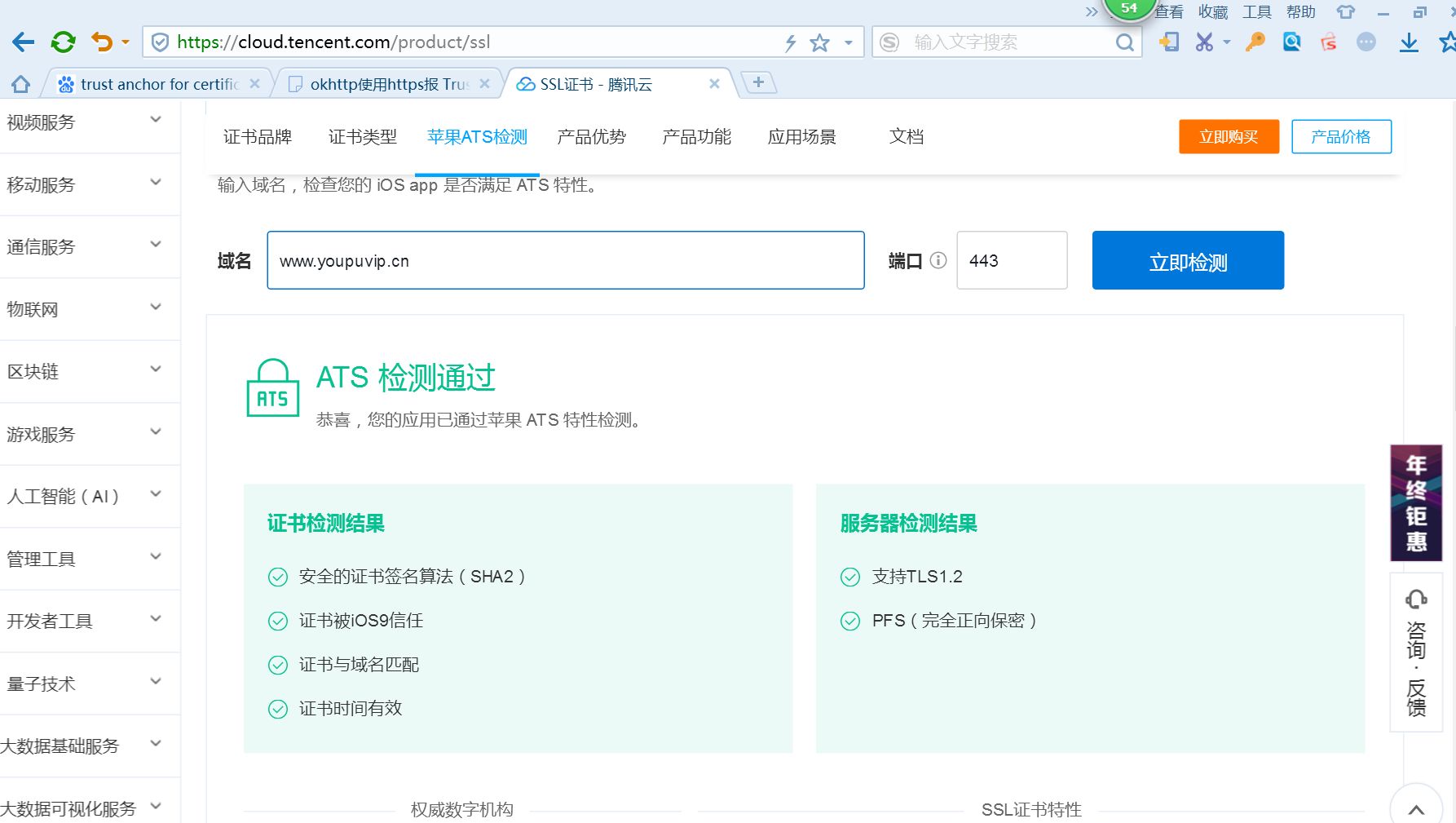
Task: Click the headset 咨询·反馈 widget
Action: [x=1416, y=652]
